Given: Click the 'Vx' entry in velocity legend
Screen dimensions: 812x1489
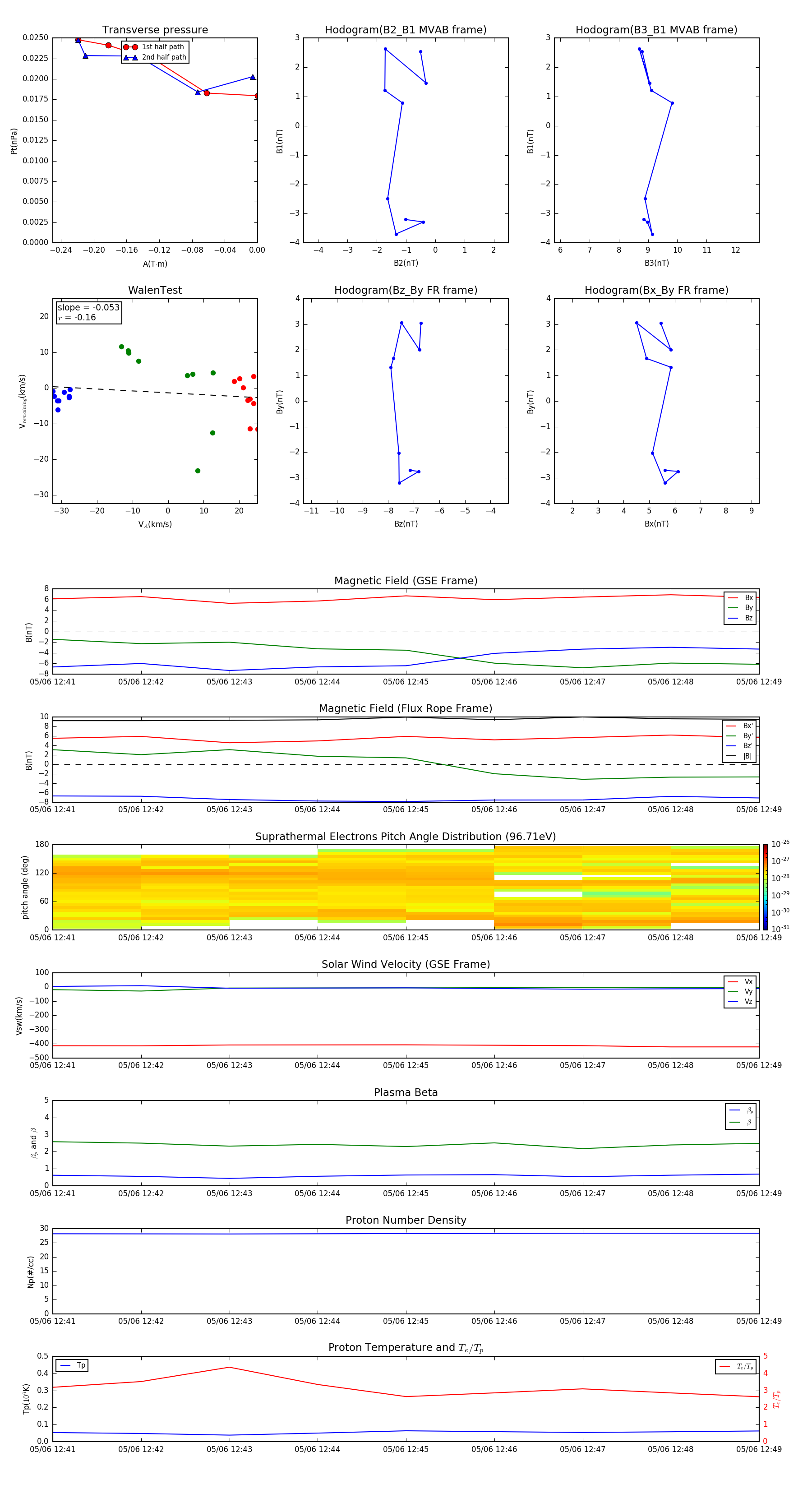Looking at the screenshot, I should (x=740, y=981).
